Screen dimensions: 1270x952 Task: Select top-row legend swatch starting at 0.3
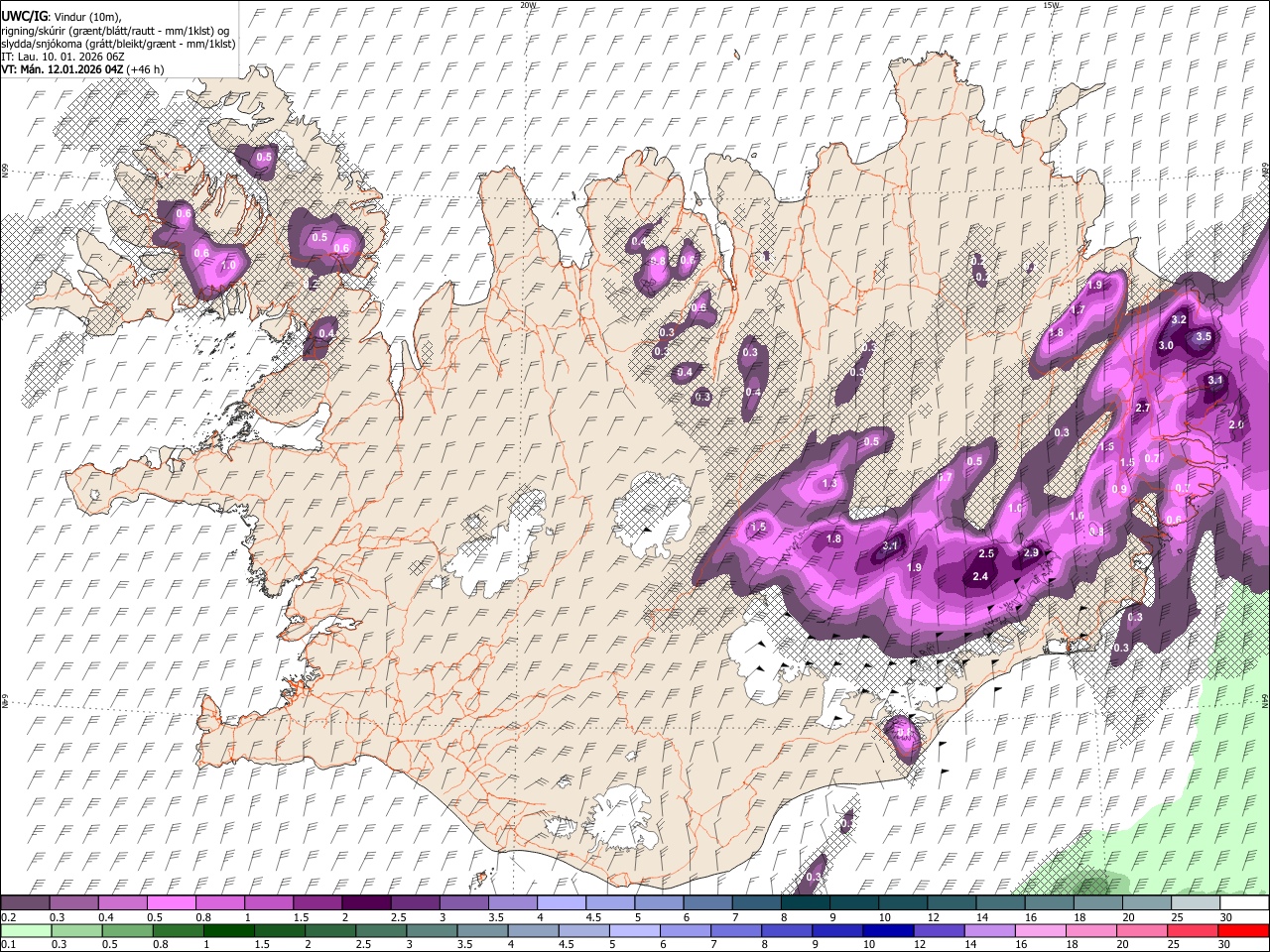[73, 902]
